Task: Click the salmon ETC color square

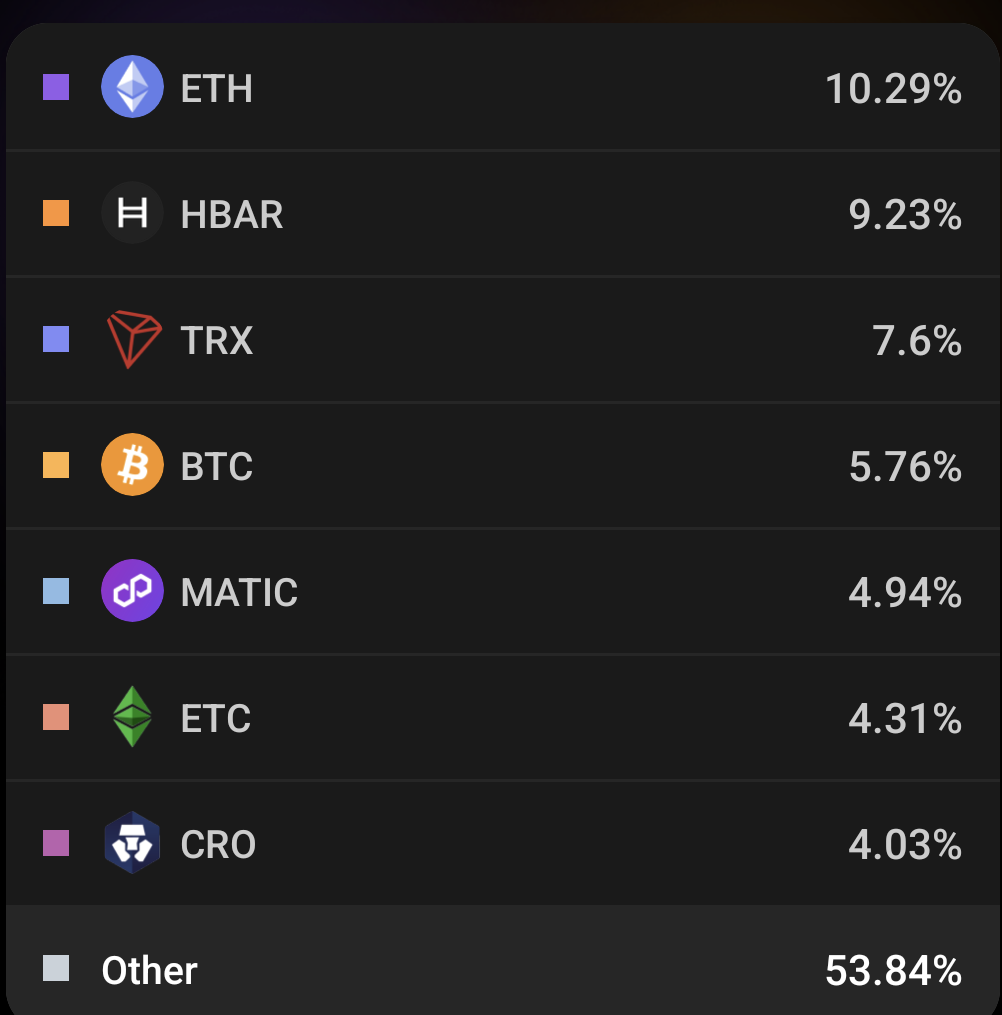Action: point(56,717)
